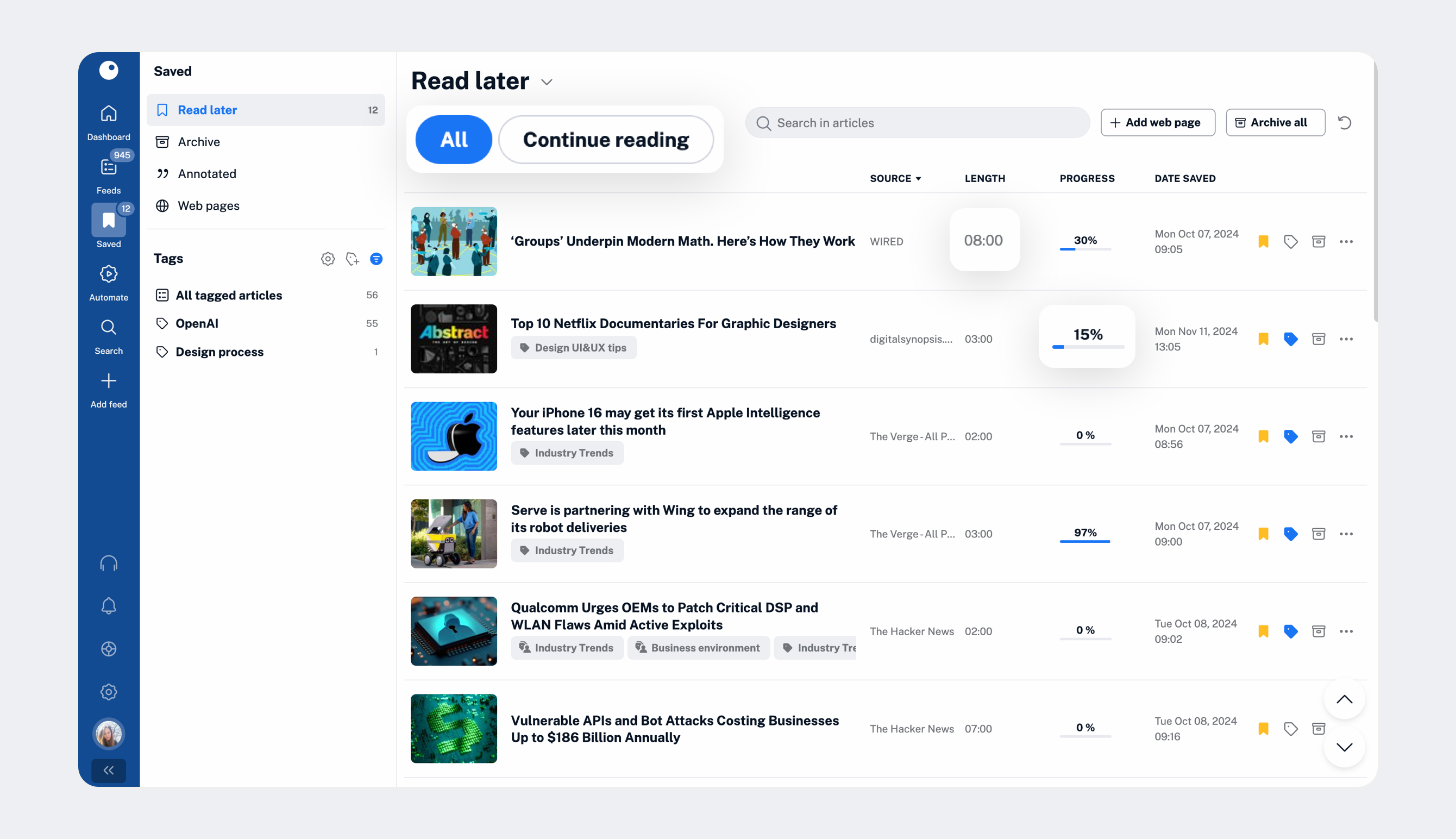Select the All filter tab
Image resolution: width=1456 pixels, height=839 pixels.
tap(453, 140)
